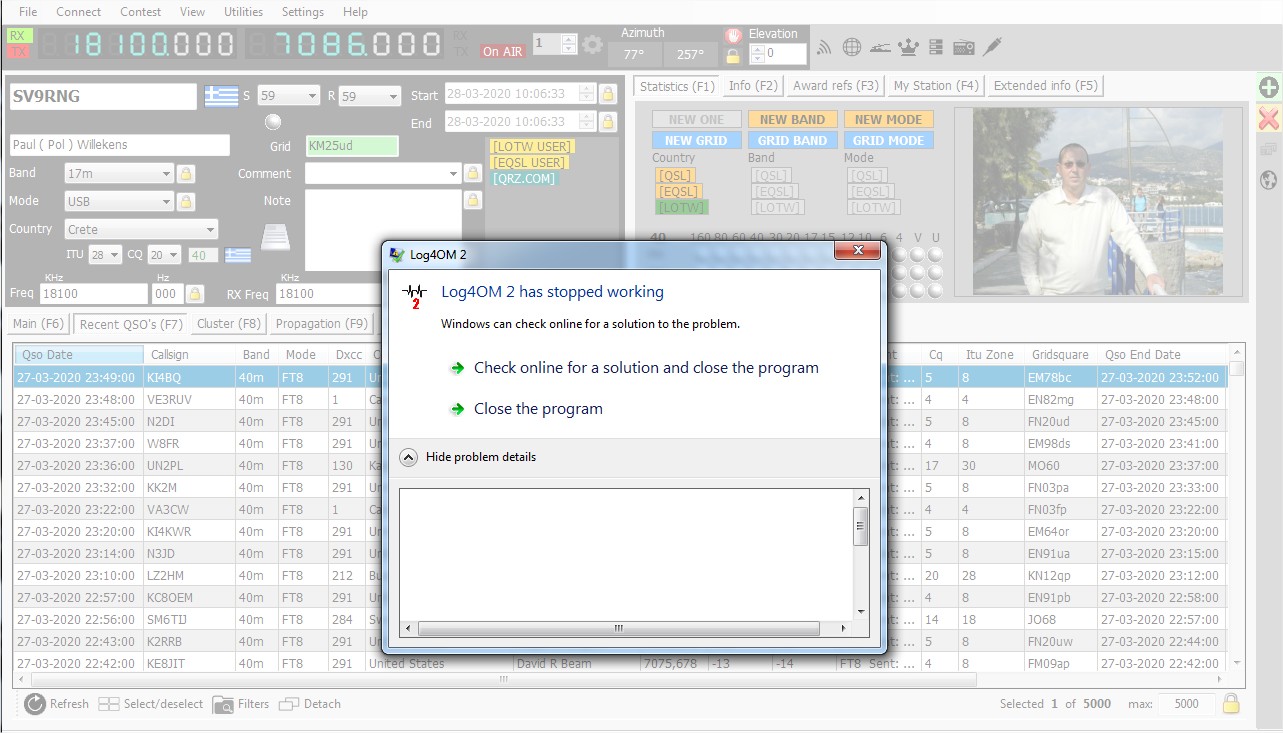1283x733 pixels.
Task: Click Close the program
Action: coord(538,408)
